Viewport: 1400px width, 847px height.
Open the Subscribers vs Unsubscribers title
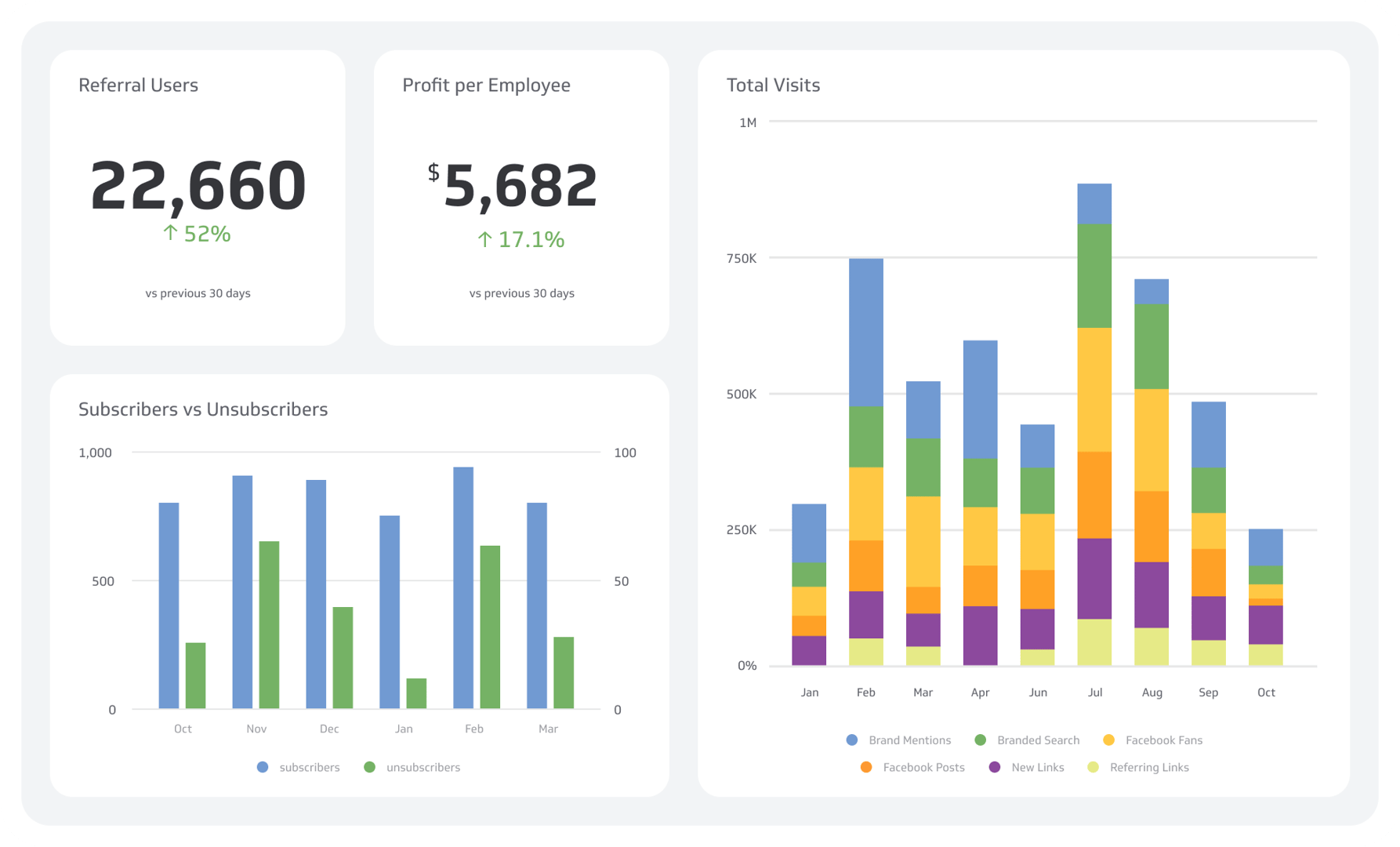203,409
